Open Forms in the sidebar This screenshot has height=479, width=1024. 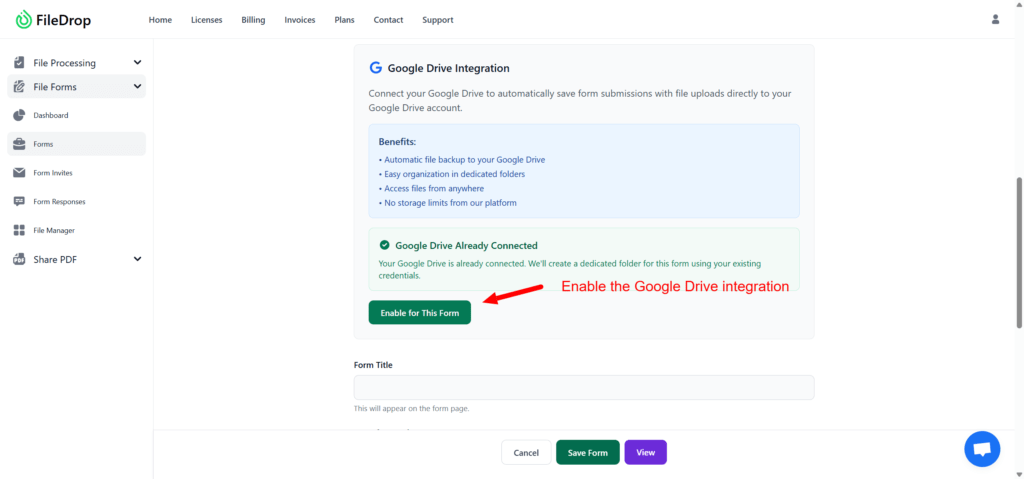coord(76,144)
